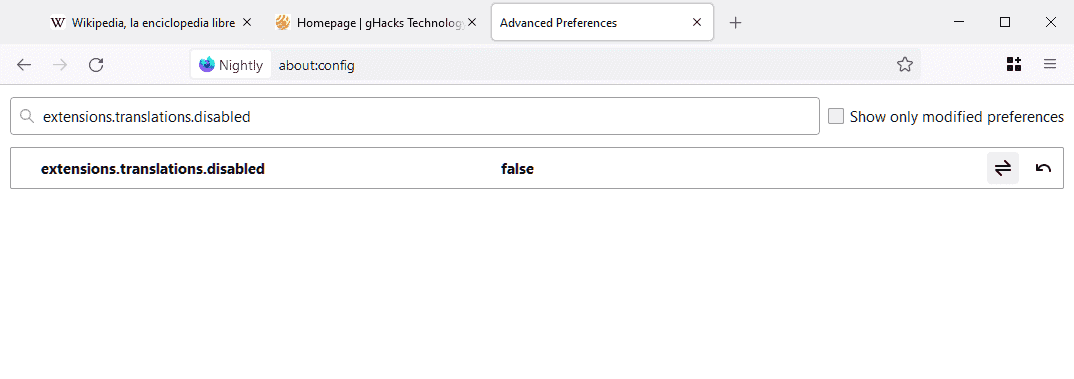This screenshot has width=1074, height=379.
Task: Enable Show only modified preferences checkbox
Action: (836, 116)
